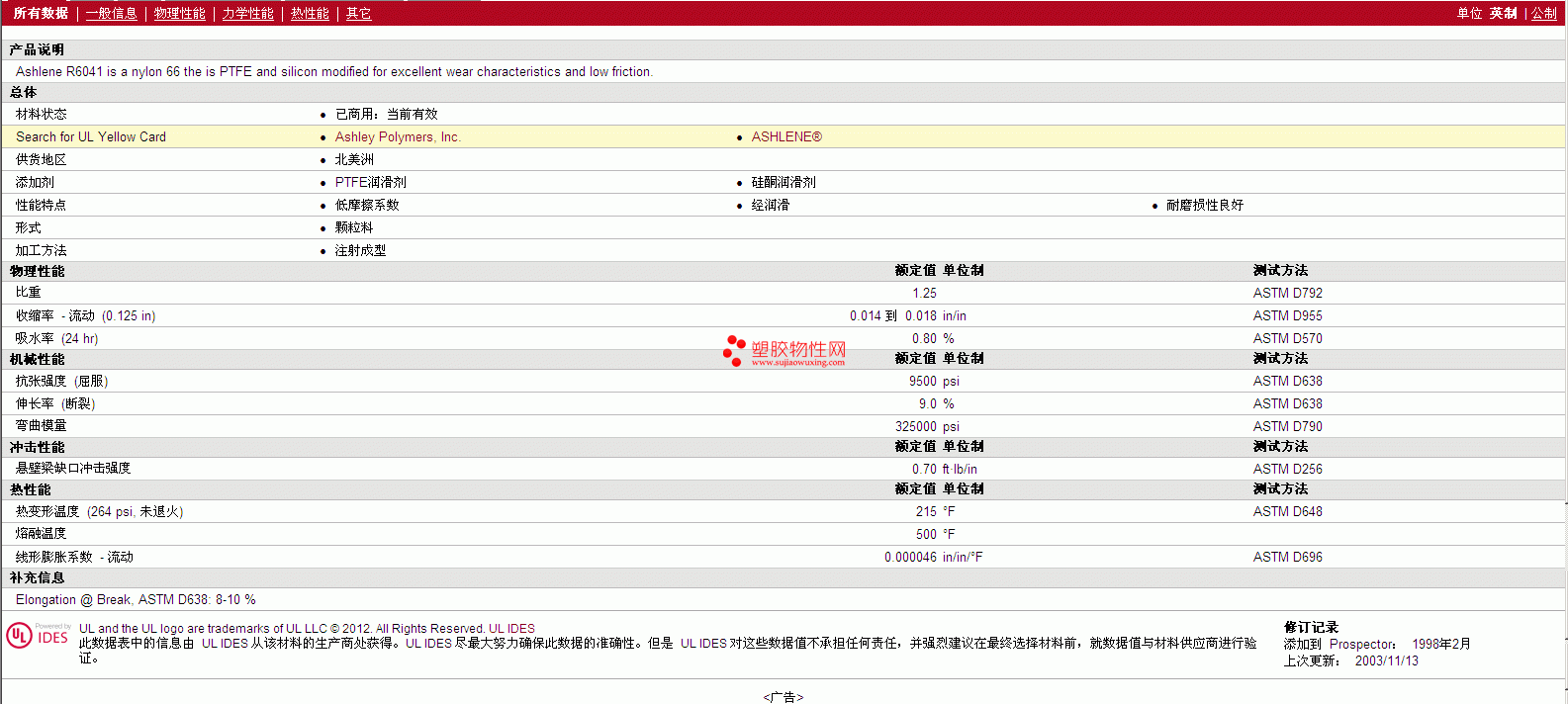Click 熔融温度 value 500

[926, 535]
